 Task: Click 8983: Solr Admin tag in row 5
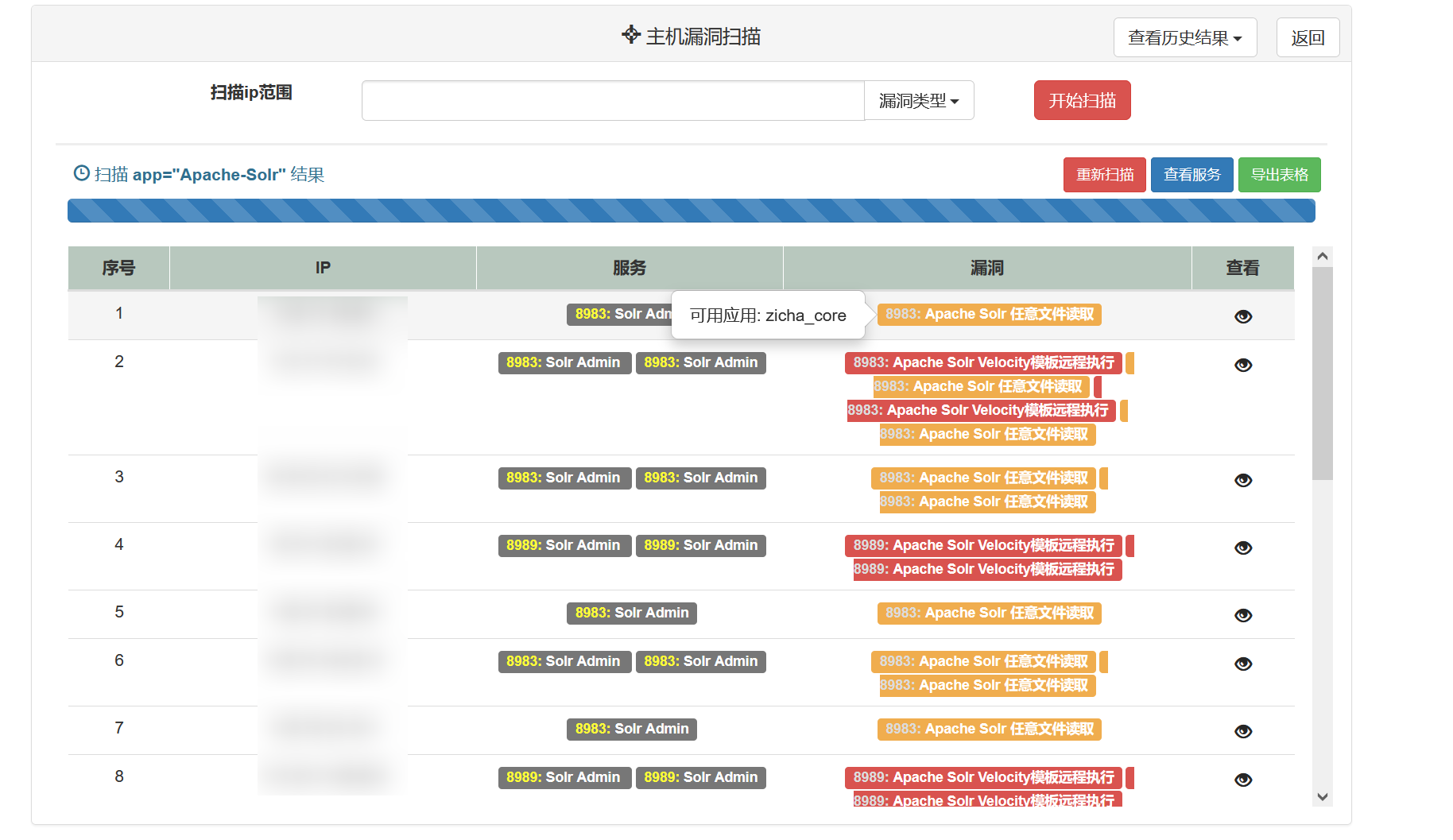click(632, 613)
